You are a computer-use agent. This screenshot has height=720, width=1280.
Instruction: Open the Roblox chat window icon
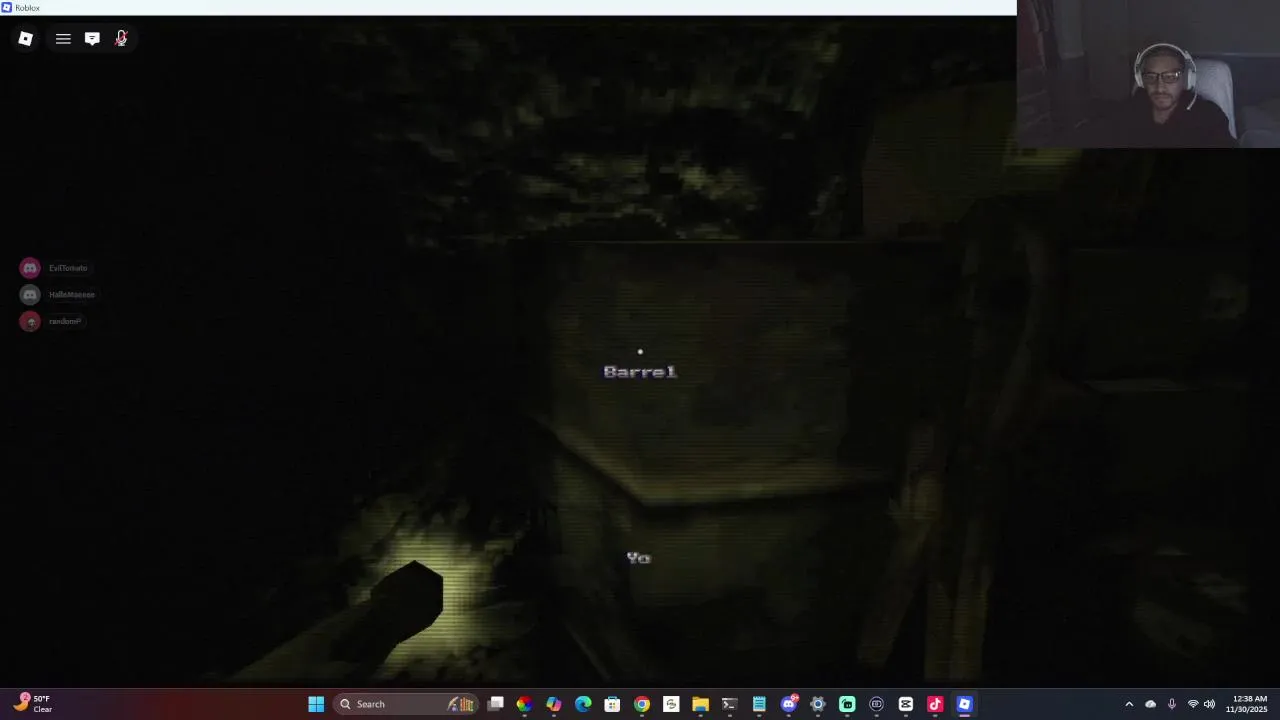pos(92,38)
